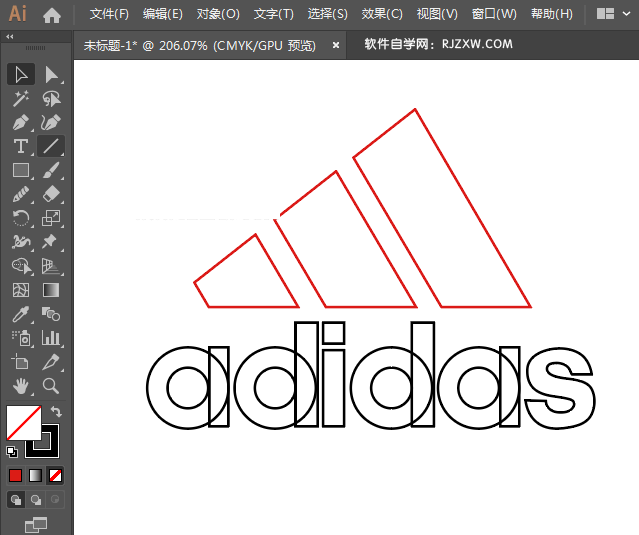Image resolution: width=639 pixels, height=535 pixels.
Task: Activate the Type tool
Action: coord(21,146)
